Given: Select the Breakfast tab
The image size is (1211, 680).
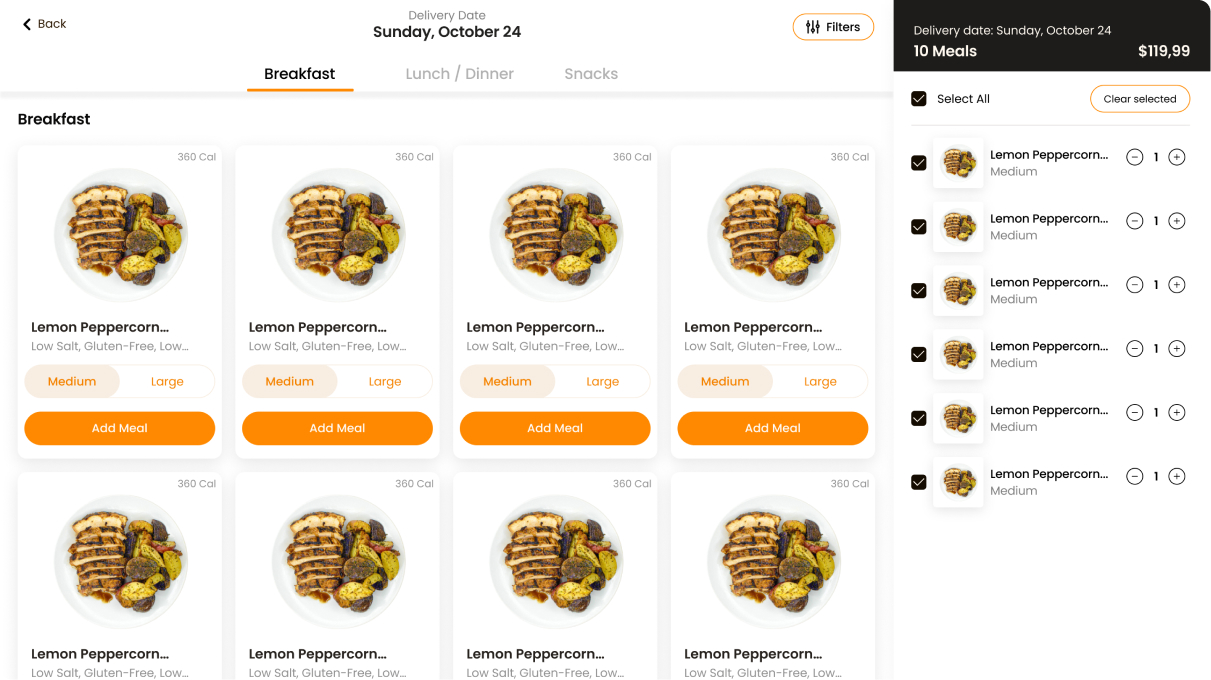Looking at the screenshot, I should [x=299, y=74].
